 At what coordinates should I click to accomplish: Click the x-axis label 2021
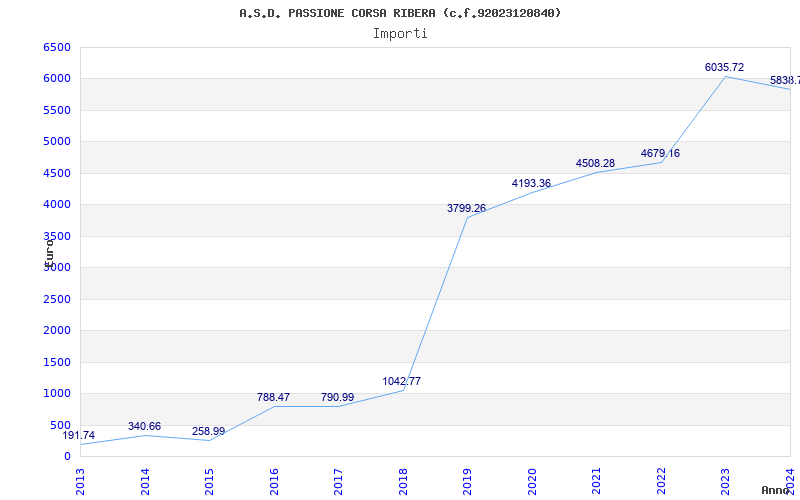click(x=597, y=482)
